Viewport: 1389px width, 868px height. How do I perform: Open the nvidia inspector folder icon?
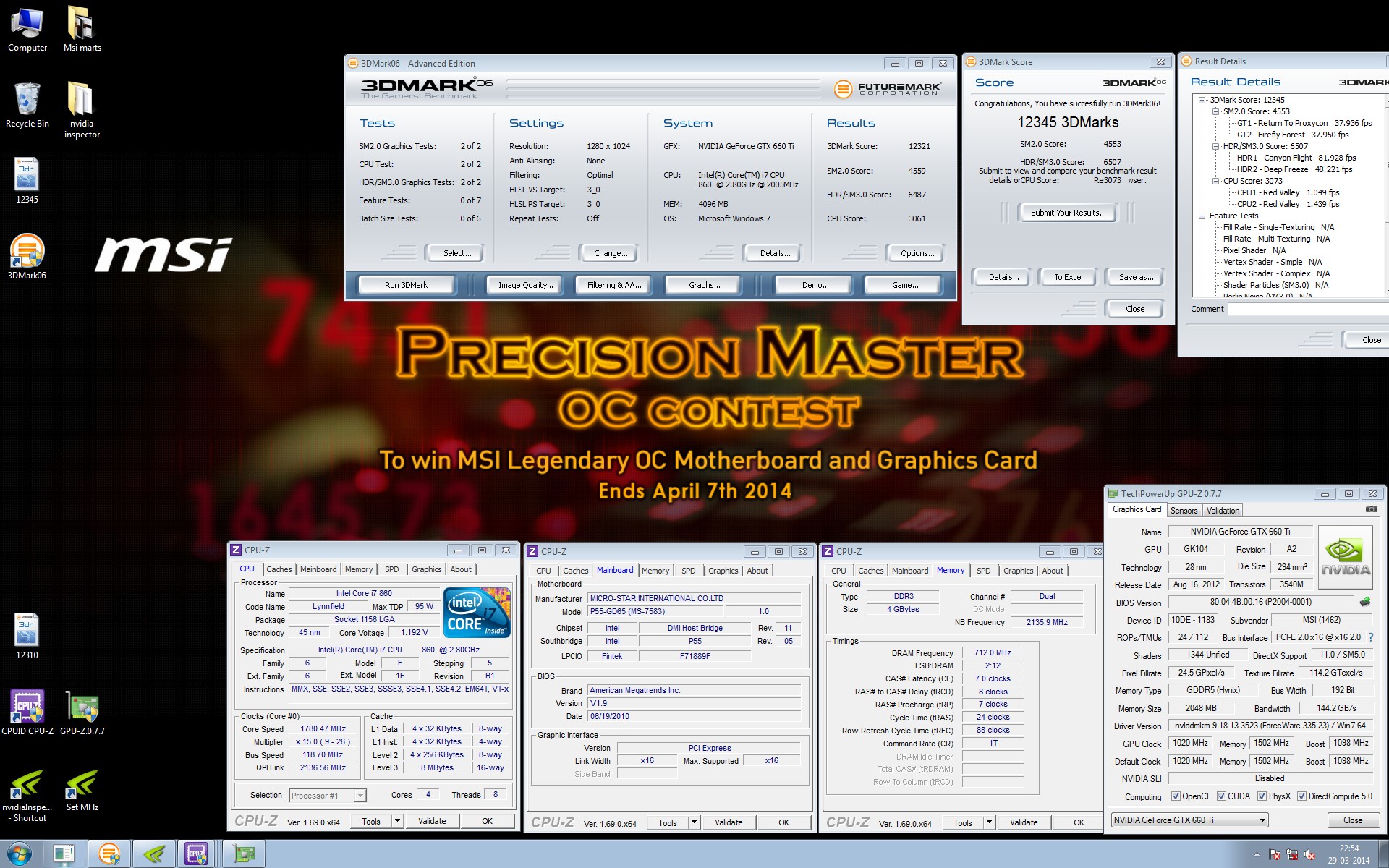point(82,110)
